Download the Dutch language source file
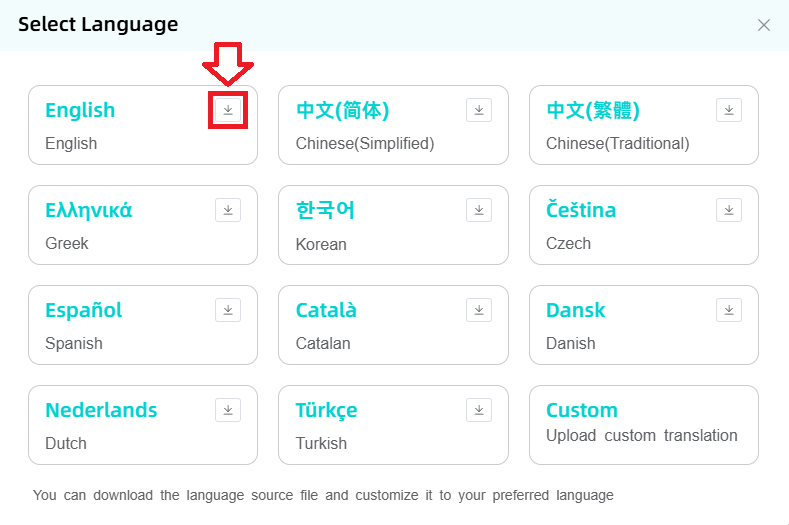 [x=228, y=410]
